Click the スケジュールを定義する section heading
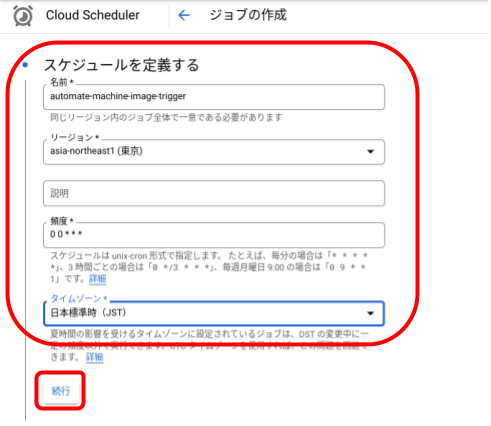The height and width of the screenshot is (426, 491). pyautogui.click(x=121, y=65)
